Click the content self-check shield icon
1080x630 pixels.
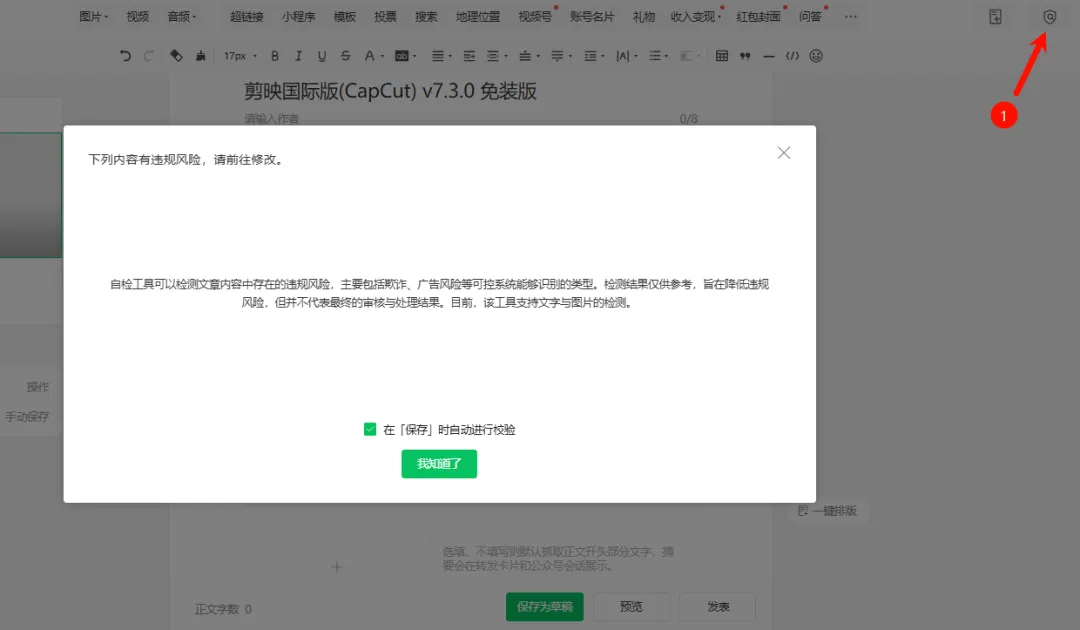[x=1049, y=17]
